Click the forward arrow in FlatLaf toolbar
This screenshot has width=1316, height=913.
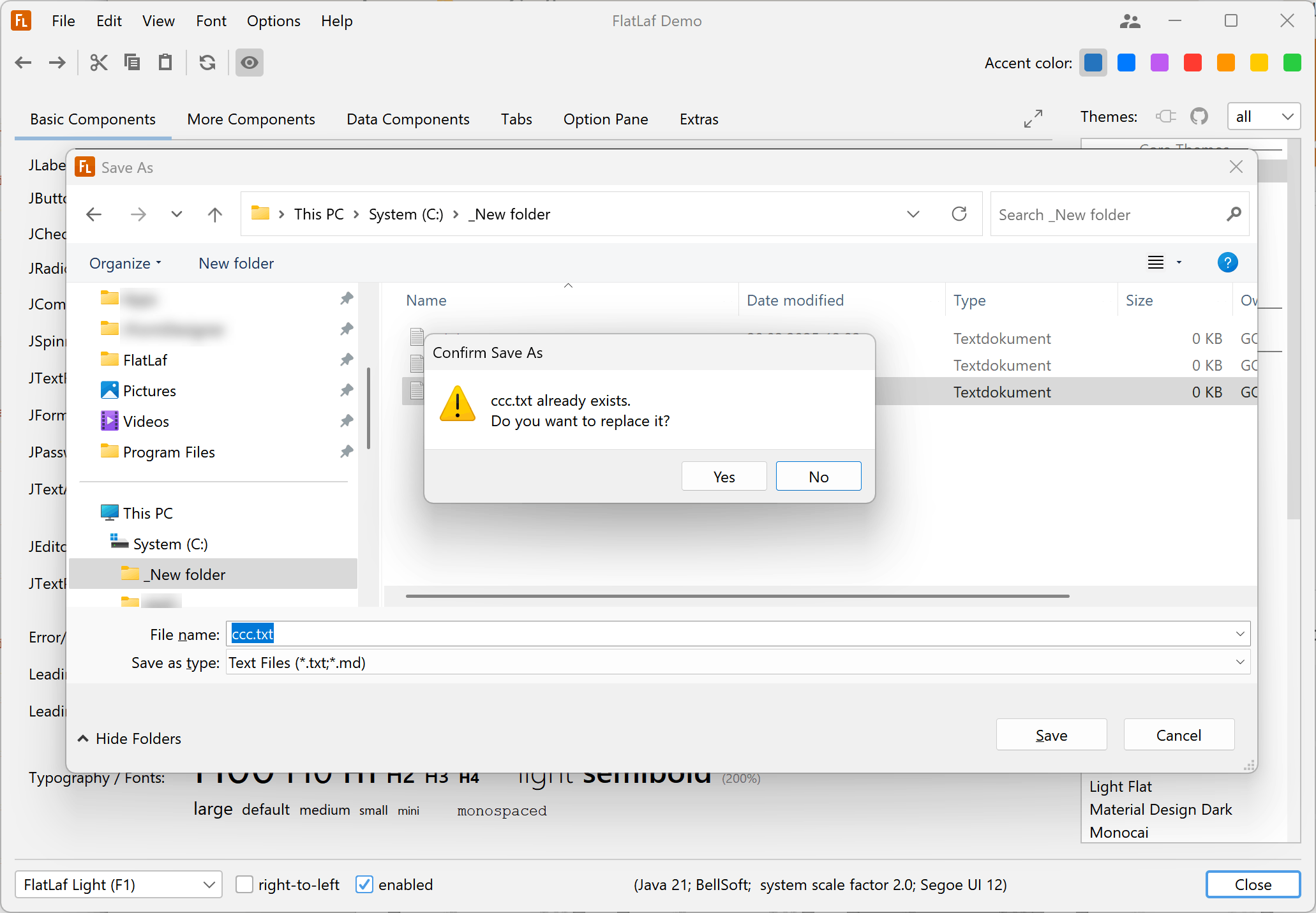57,63
